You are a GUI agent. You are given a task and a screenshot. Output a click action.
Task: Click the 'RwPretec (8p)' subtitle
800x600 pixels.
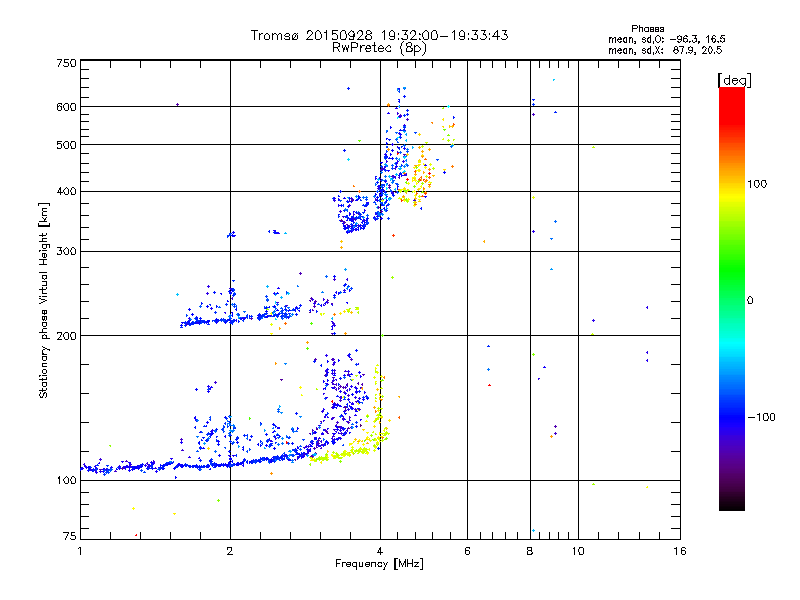379,48
